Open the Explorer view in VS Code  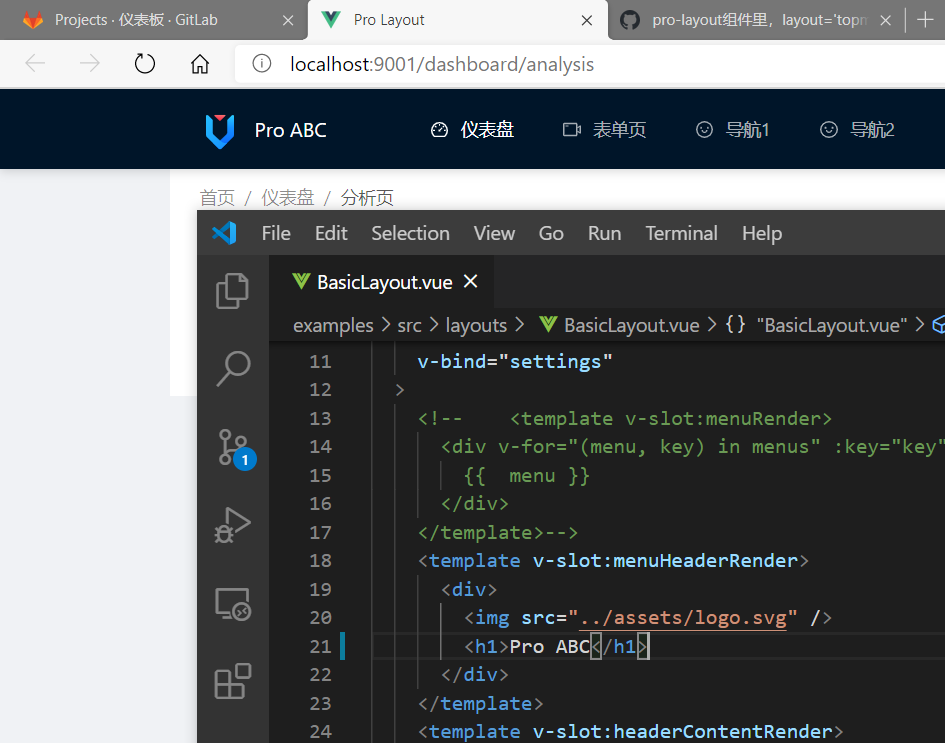[x=232, y=290]
